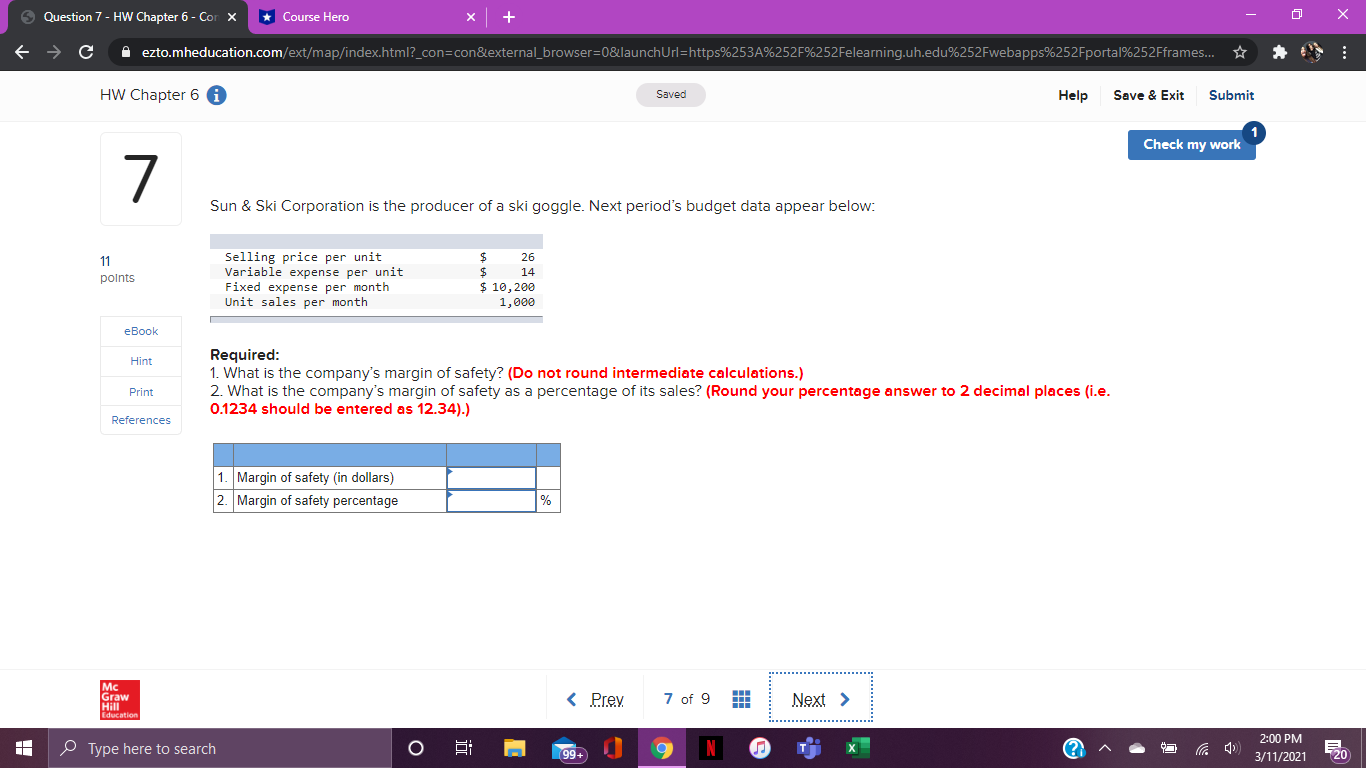Screen dimensions: 1366x768
Task: Submit the homework assignment
Action: click(1231, 95)
